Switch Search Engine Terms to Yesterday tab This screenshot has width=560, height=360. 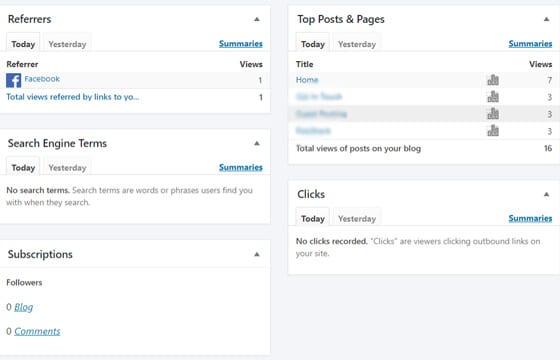pyautogui.click(x=68, y=168)
